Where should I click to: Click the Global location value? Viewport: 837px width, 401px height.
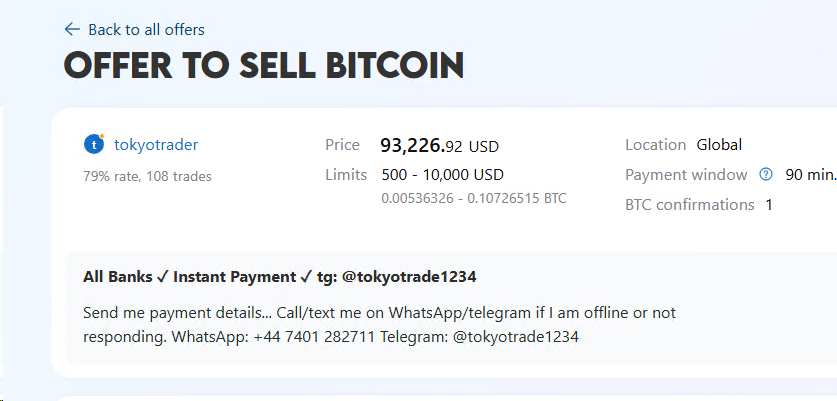coord(719,145)
